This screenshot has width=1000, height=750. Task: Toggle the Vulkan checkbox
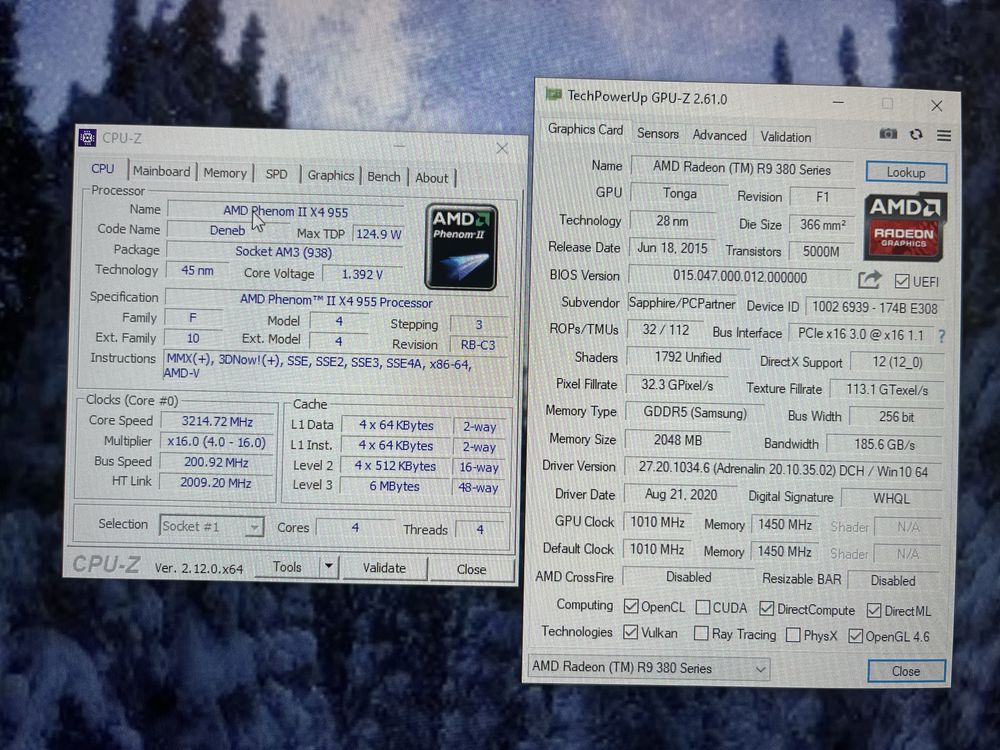(x=630, y=632)
